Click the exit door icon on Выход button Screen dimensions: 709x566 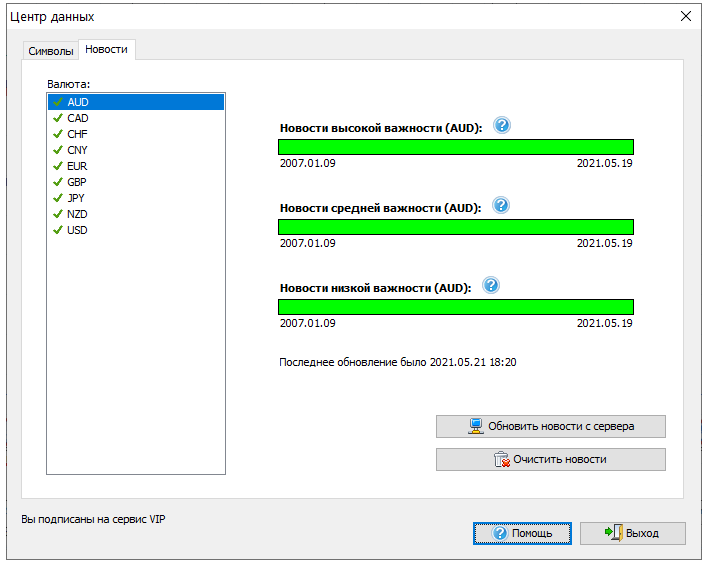[613, 533]
